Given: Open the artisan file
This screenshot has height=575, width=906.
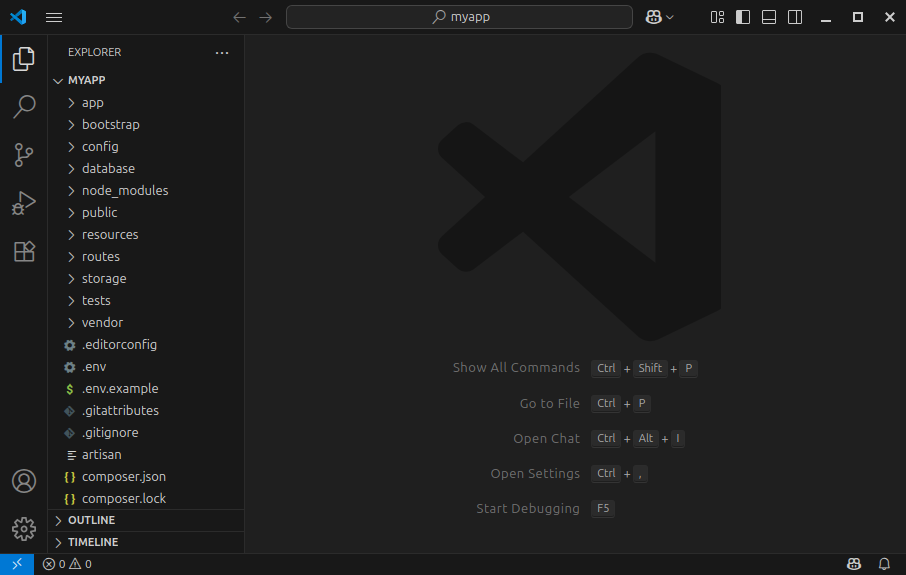Looking at the screenshot, I should 146,455.
